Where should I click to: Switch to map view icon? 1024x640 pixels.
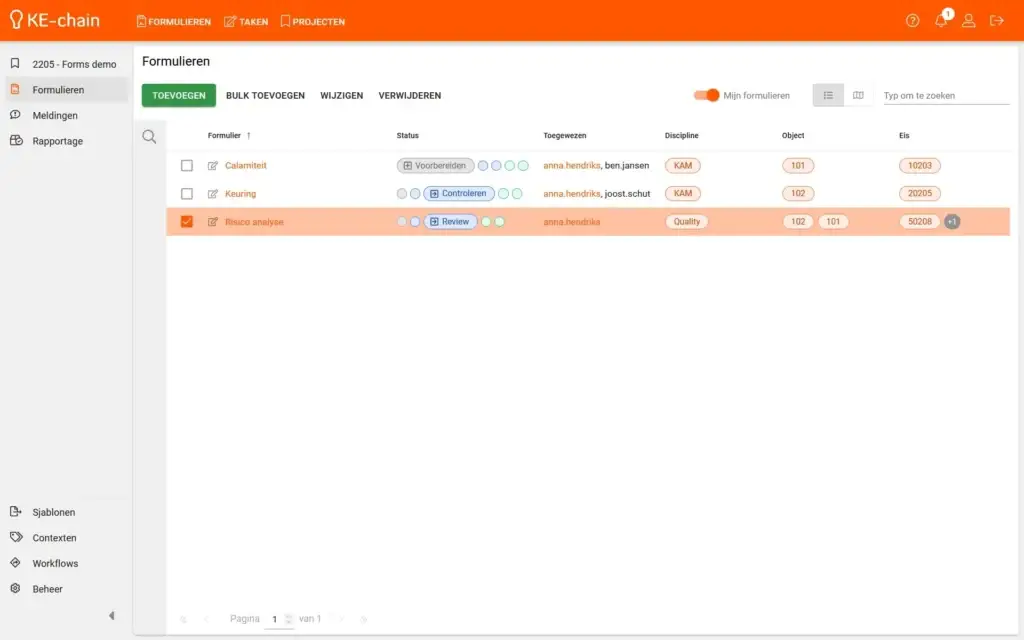(x=858, y=96)
